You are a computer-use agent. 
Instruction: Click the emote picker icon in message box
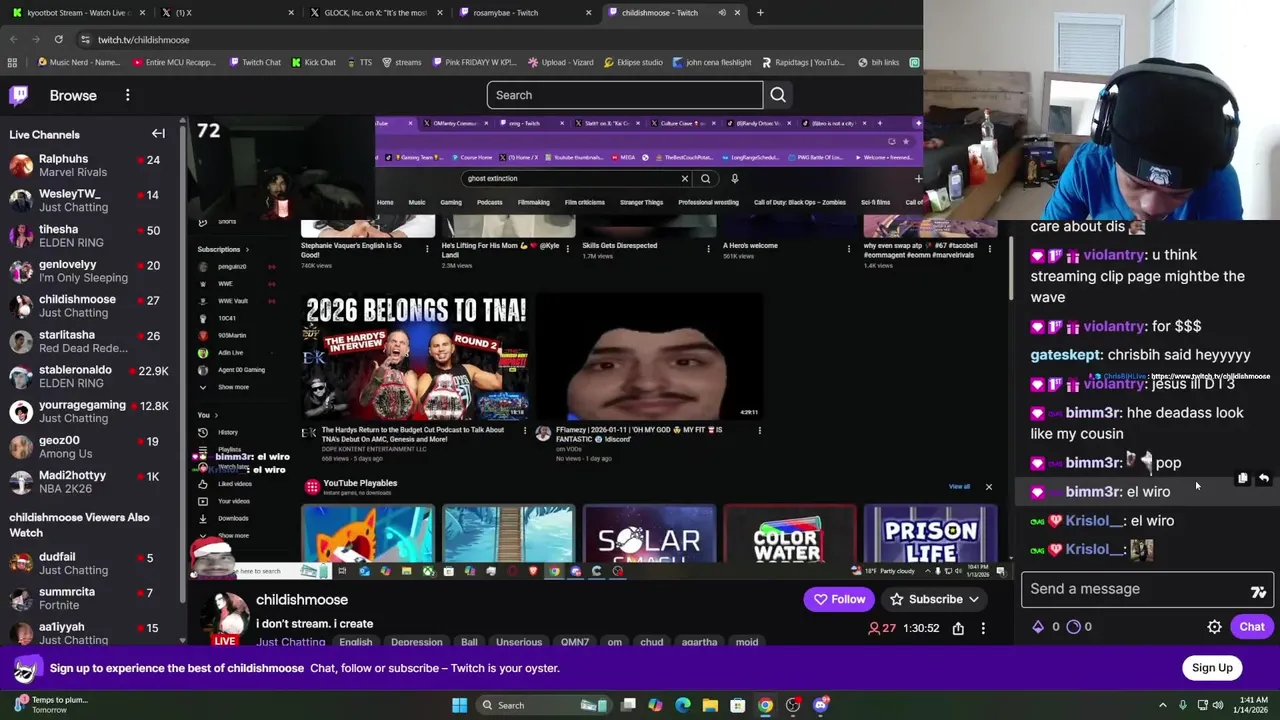coord(1258,592)
